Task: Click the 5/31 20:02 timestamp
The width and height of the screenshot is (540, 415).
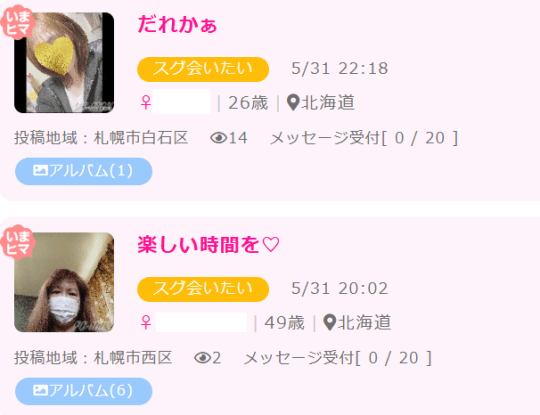Action: click(340, 289)
